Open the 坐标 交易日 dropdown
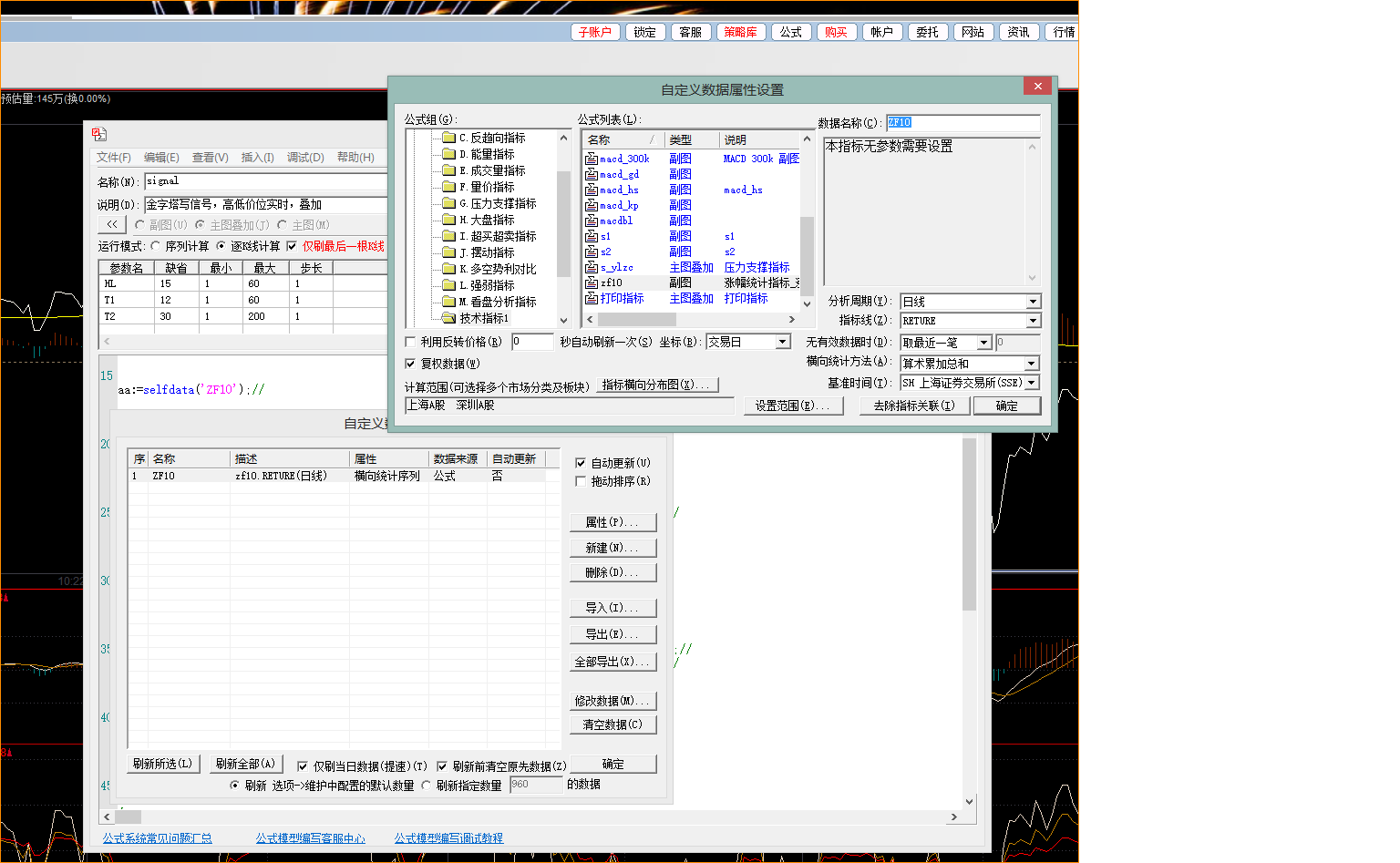The image size is (1400, 863). coord(783,342)
